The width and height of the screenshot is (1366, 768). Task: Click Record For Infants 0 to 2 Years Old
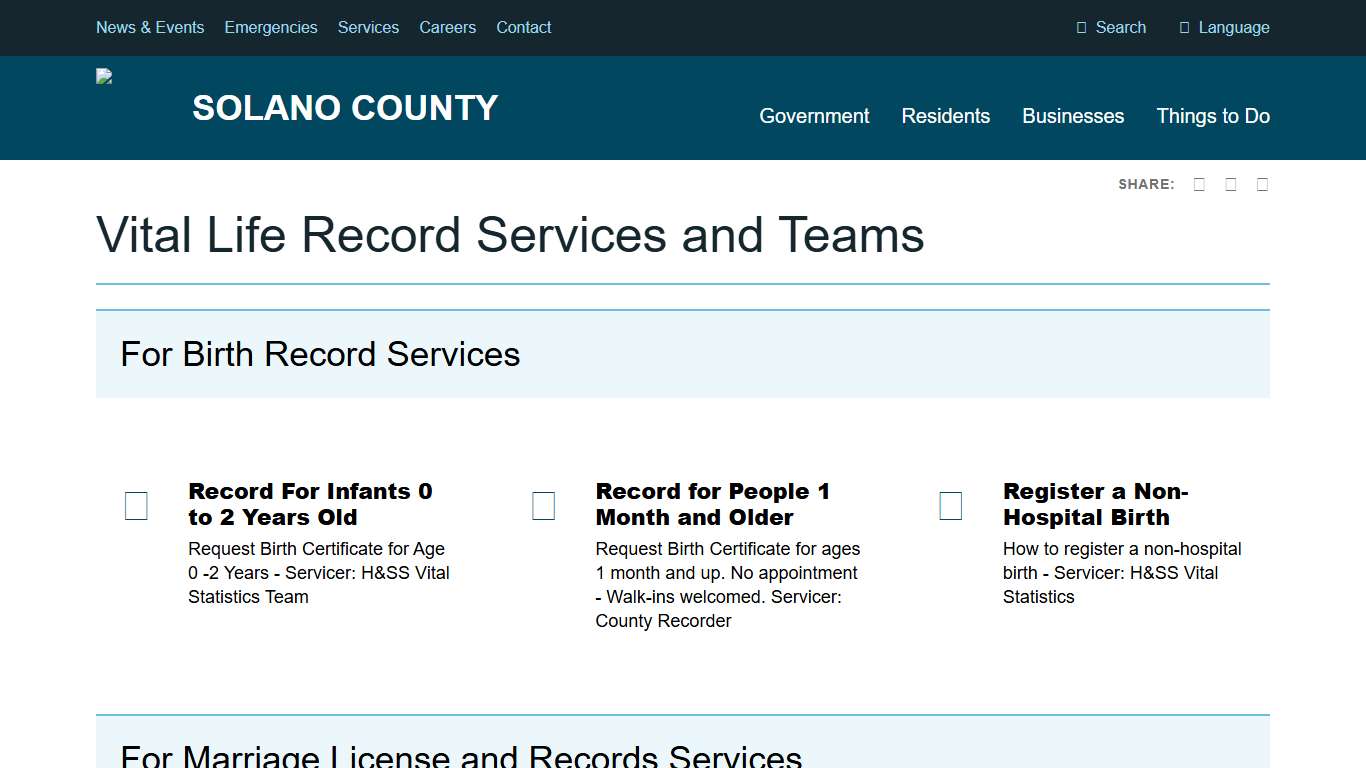coord(310,504)
